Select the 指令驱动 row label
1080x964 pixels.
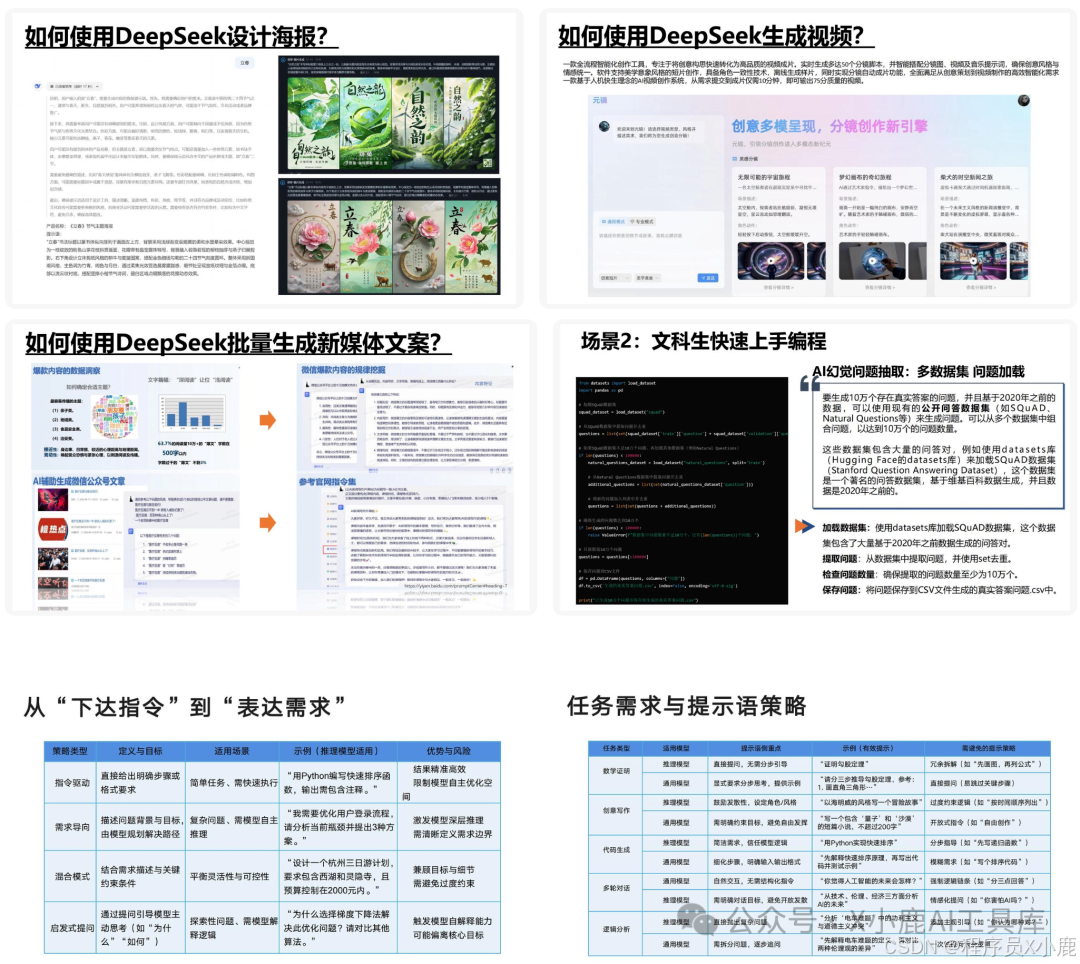[x=72, y=783]
